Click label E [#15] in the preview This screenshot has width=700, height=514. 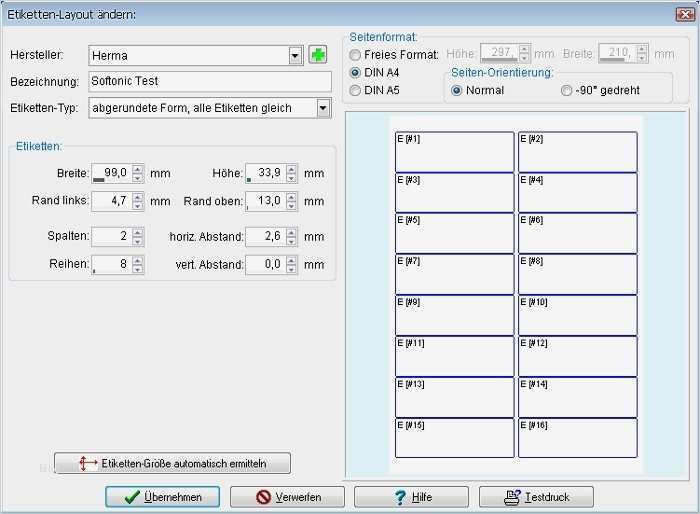click(454, 438)
